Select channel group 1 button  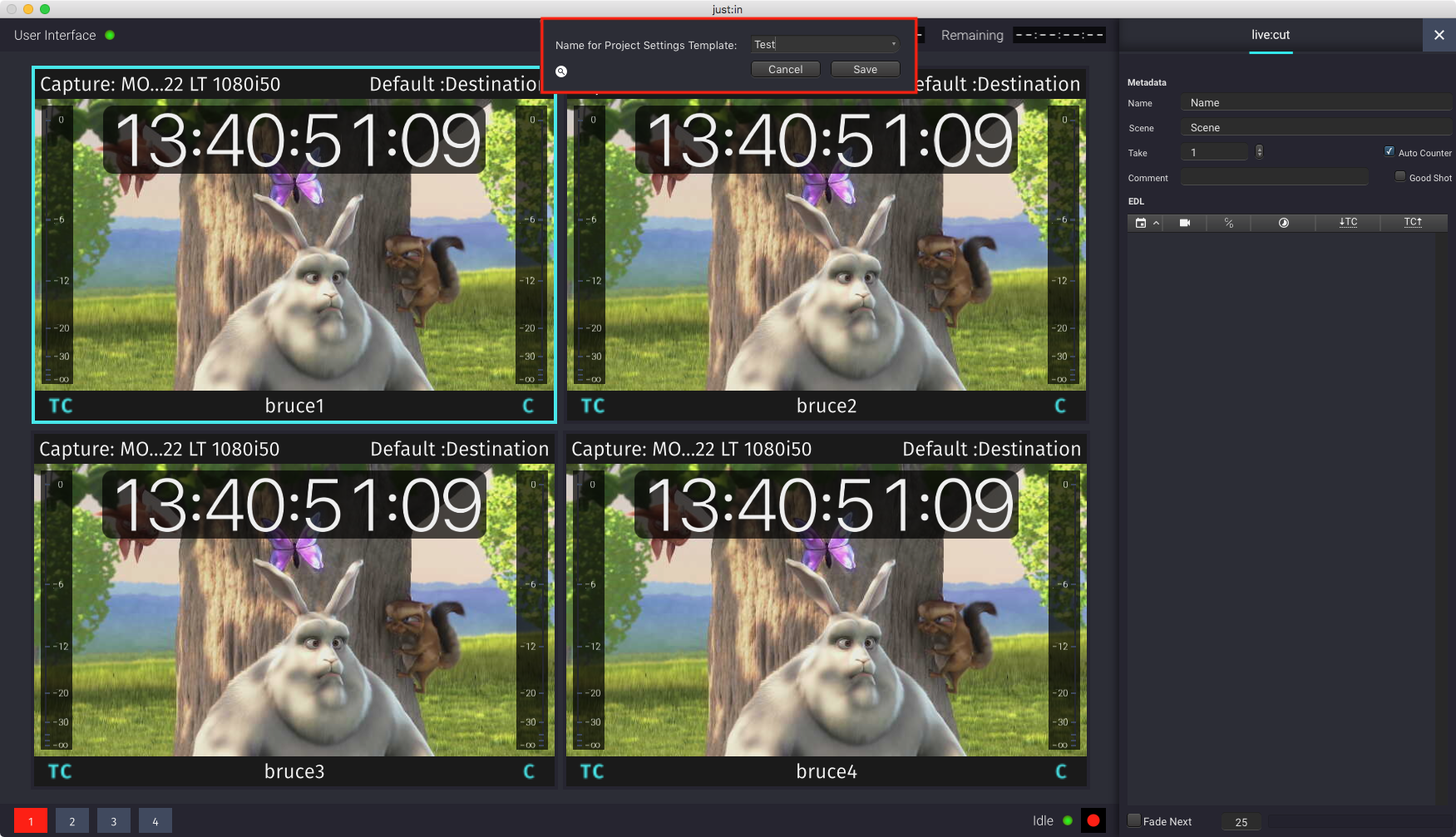point(31,821)
